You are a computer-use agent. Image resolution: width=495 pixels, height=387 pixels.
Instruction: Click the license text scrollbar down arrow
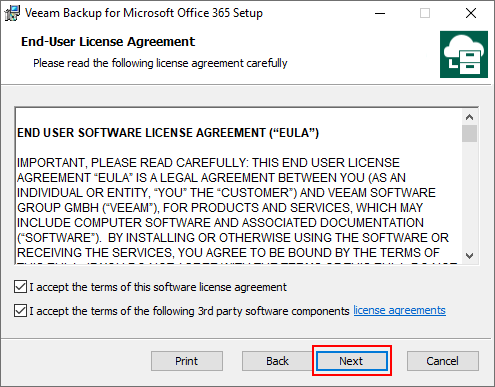pyautogui.click(x=470, y=256)
